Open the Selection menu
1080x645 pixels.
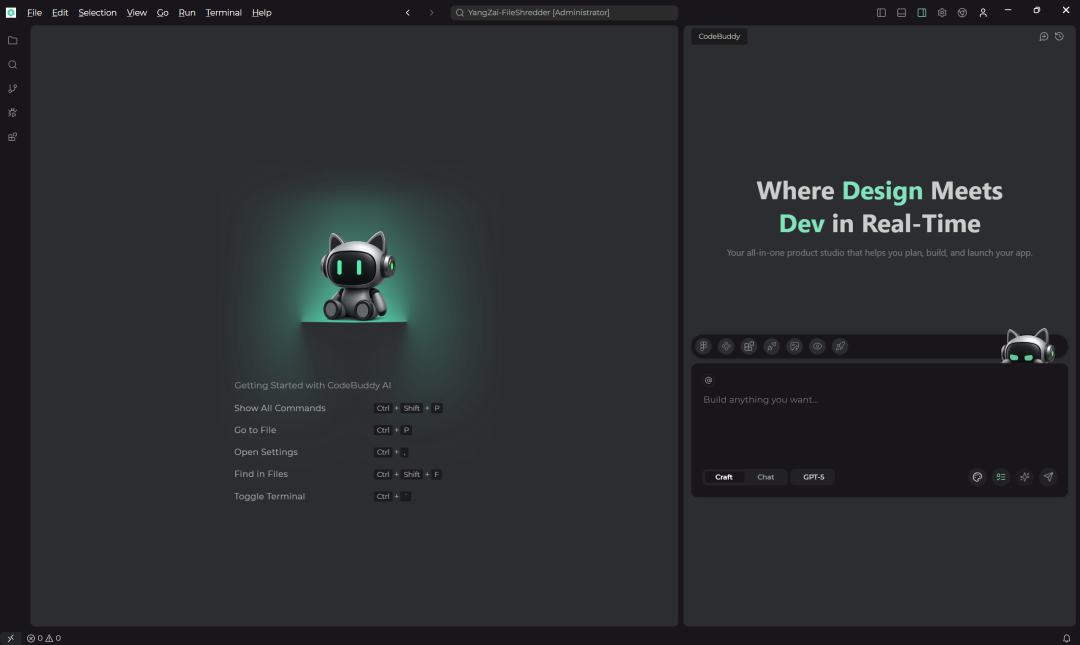(x=97, y=12)
